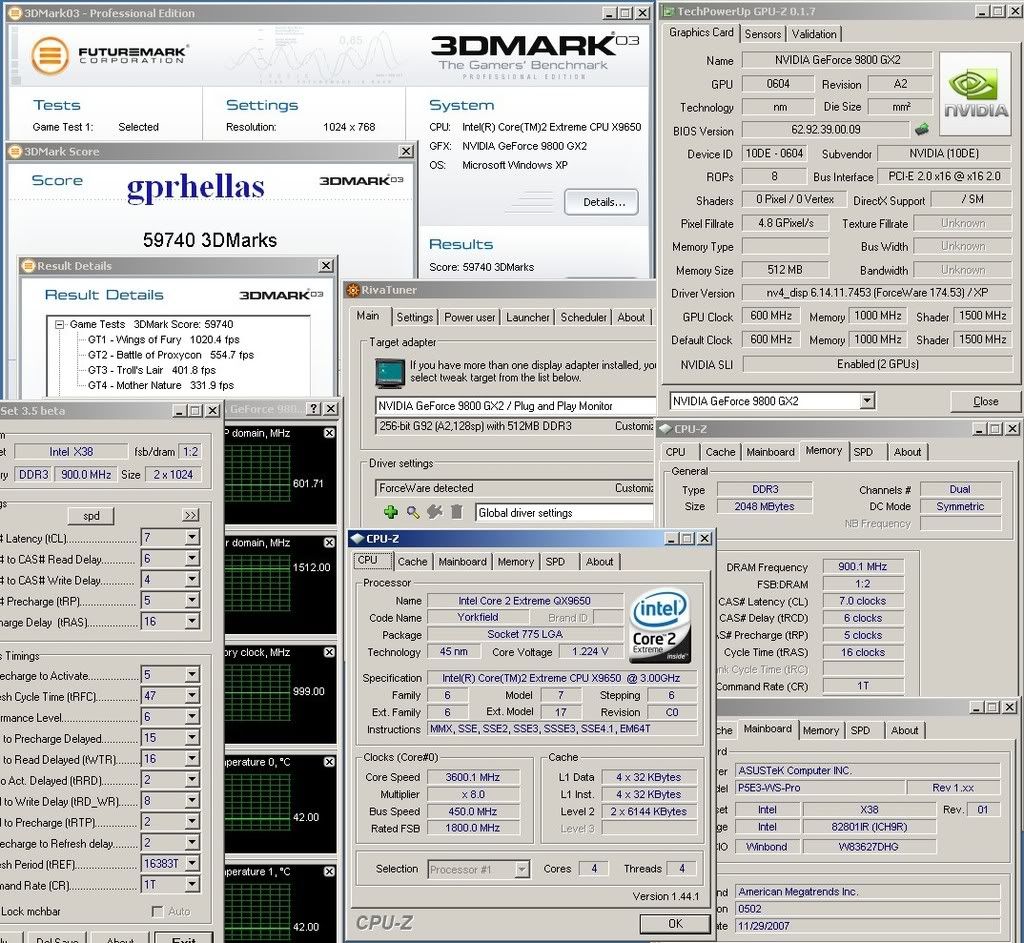This screenshot has height=943, width=1024.
Task: Select the GT4 - Mother Nature row
Action: (161, 385)
